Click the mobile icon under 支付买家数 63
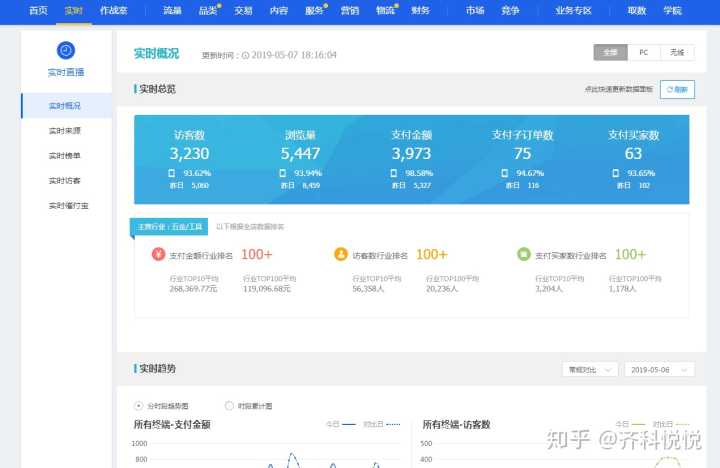Screen dimensions: 720x468 tap(616, 173)
